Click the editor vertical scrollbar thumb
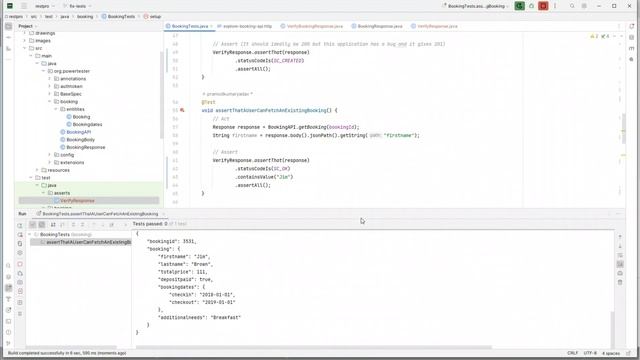Viewport: 640px width, 360px height. 623,129
